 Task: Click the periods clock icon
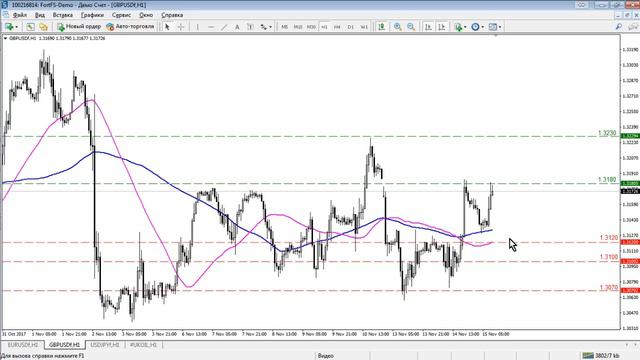[x=476, y=27]
